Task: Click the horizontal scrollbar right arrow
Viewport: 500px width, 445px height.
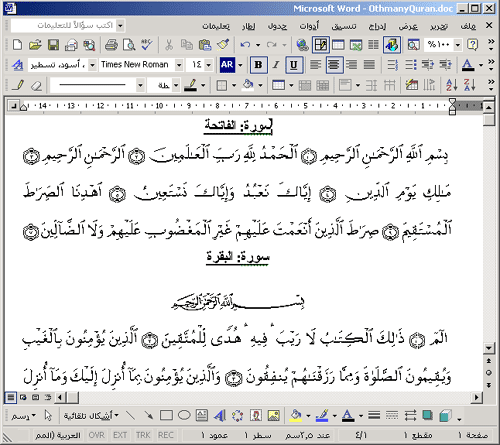Action: click(477, 397)
